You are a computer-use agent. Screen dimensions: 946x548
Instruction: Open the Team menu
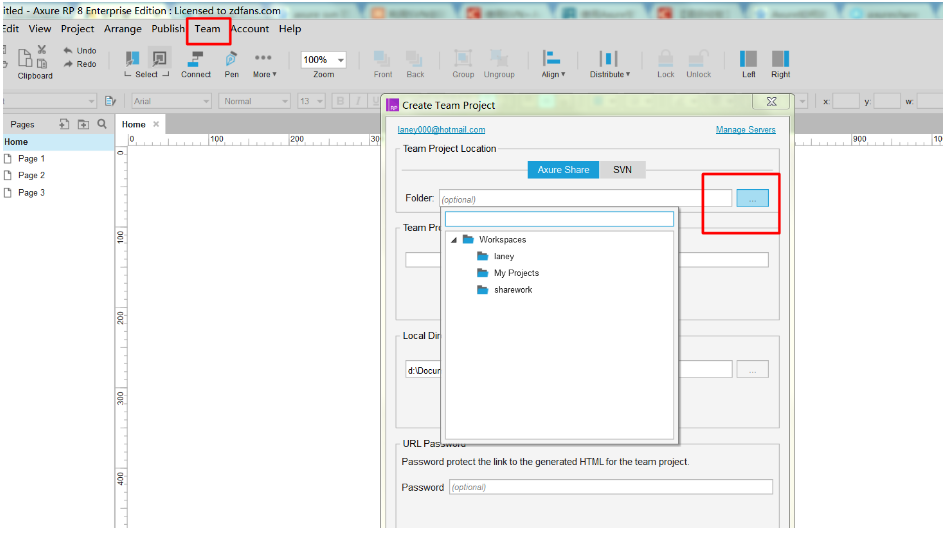(x=207, y=29)
